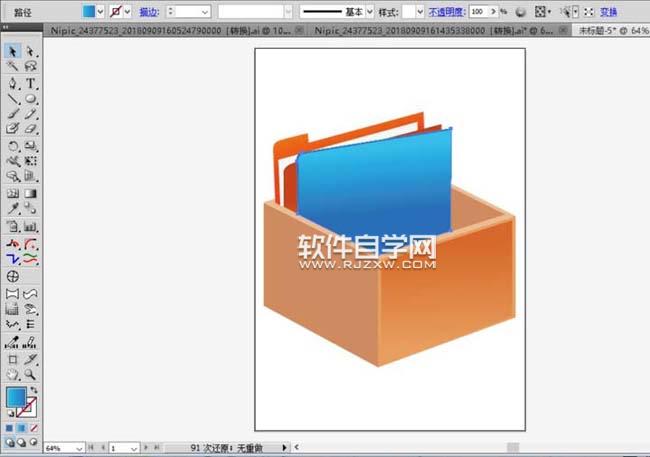Open the artboard number dropdown
The height and width of the screenshot is (457, 650).
coord(133,448)
